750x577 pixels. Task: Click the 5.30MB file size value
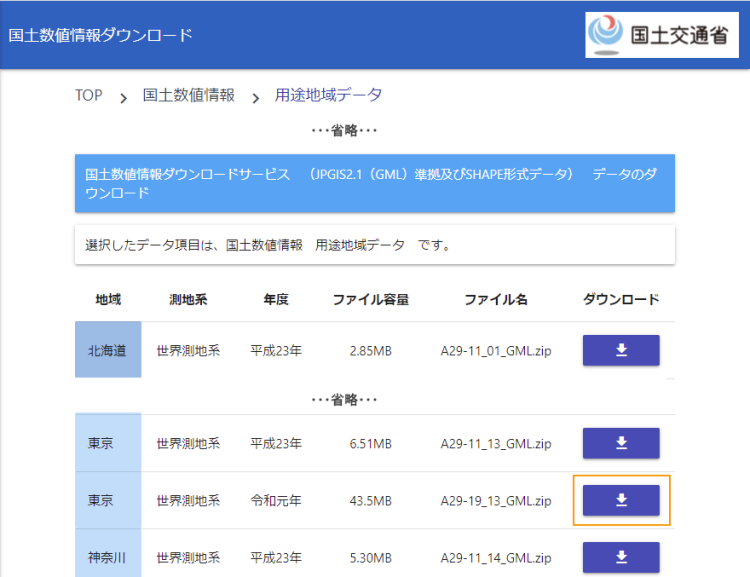point(371,558)
